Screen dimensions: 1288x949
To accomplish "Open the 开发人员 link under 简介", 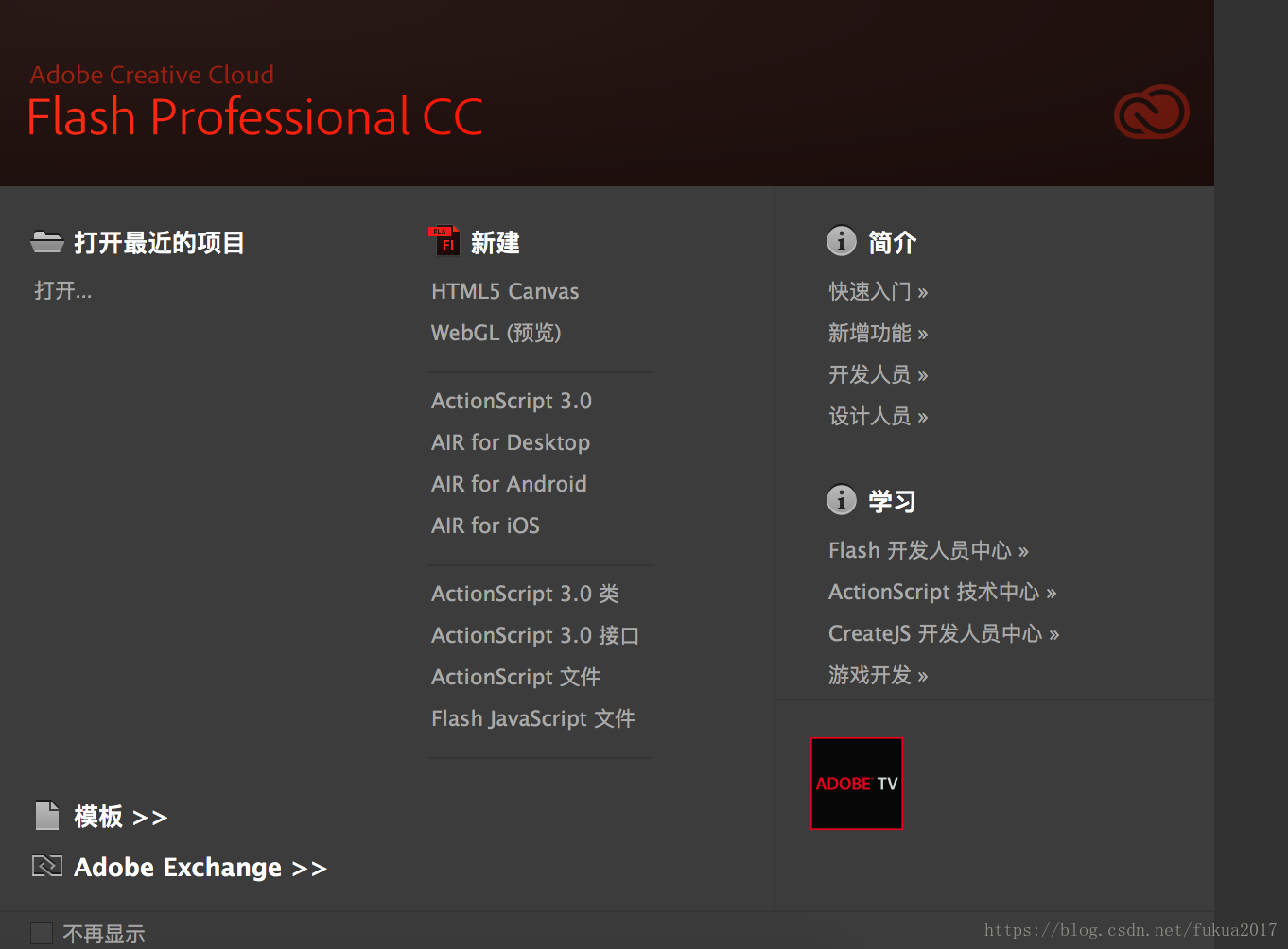I will tap(879, 374).
